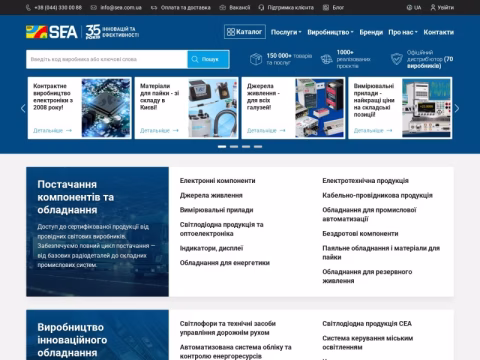Image resolution: width=480 pixels, height=360 pixels.
Task: Click the globe icon near 1000+ проектів
Action: pos(327,59)
